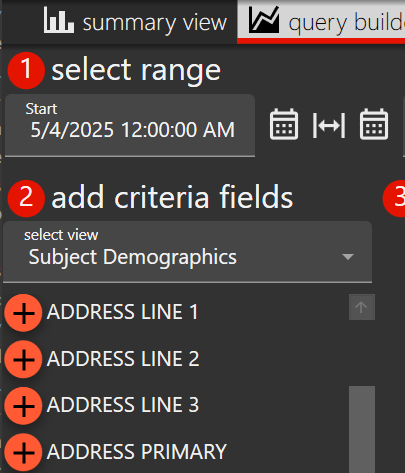405x473 pixels.
Task: Add ADDRESS PRIMARY criteria field
Action: pyautogui.click(x=23, y=452)
